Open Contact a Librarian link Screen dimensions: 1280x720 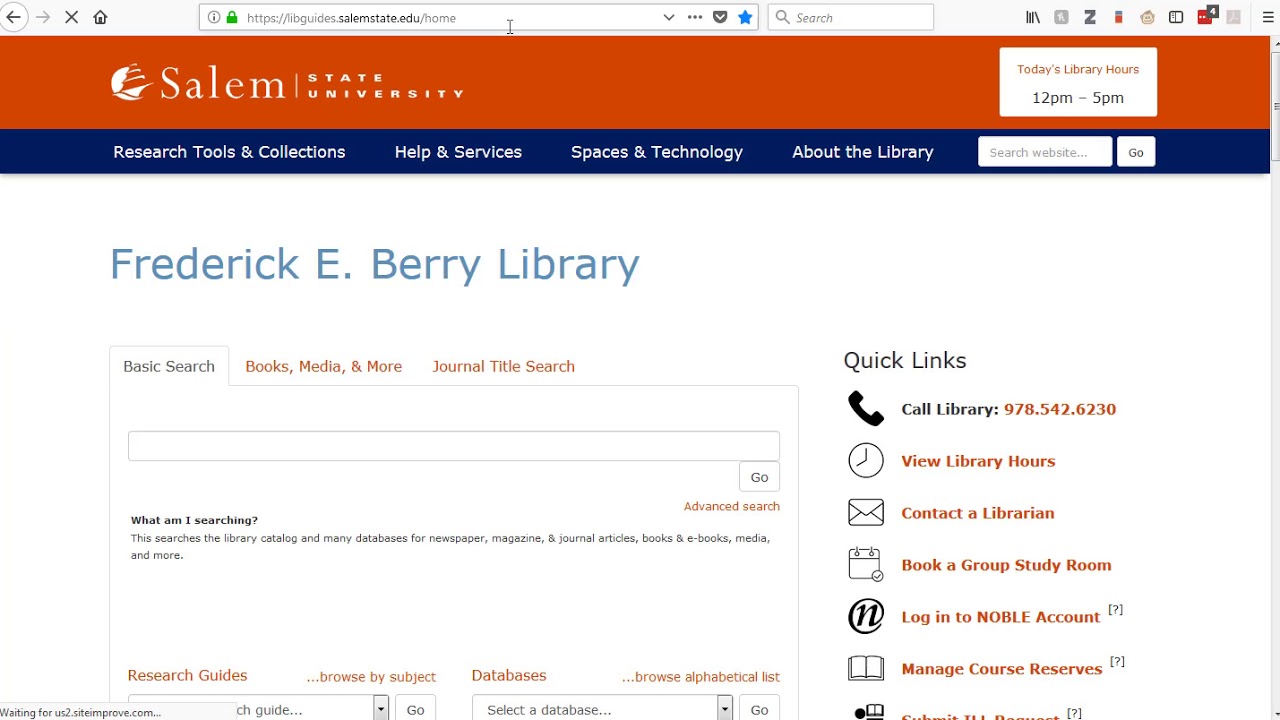pyautogui.click(x=978, y=513)
